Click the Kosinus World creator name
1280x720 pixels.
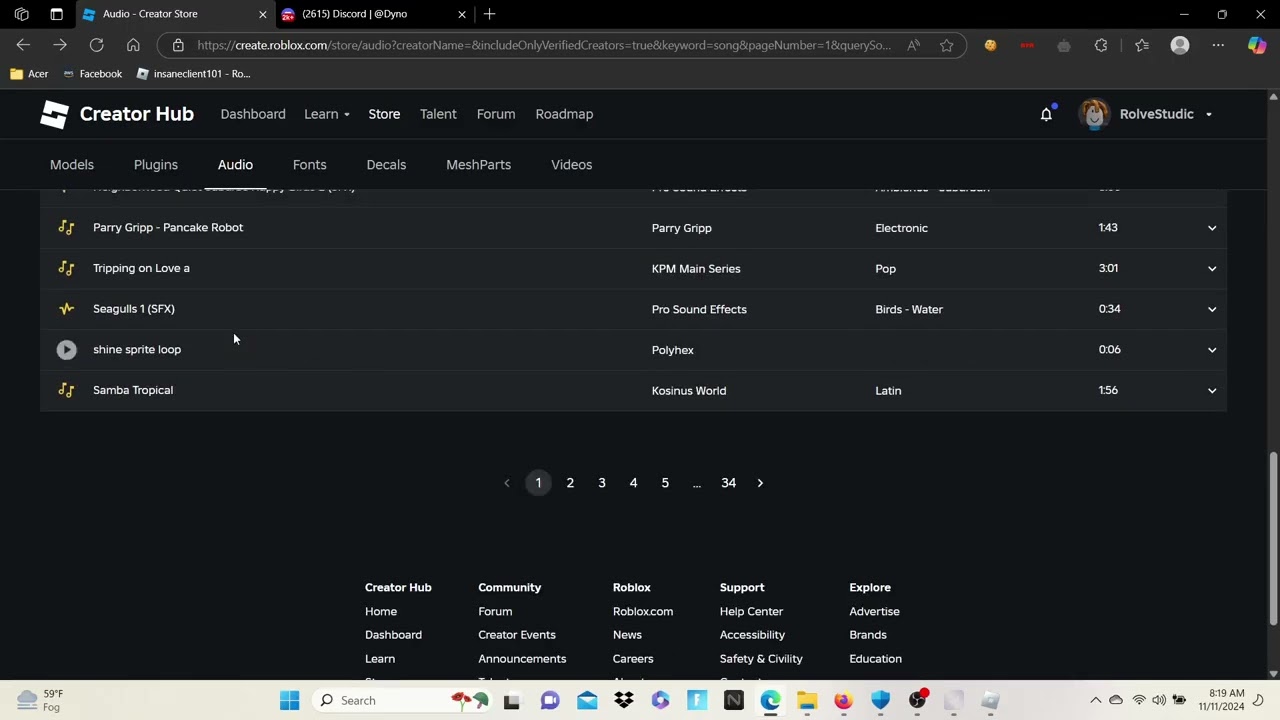point(689,391)
